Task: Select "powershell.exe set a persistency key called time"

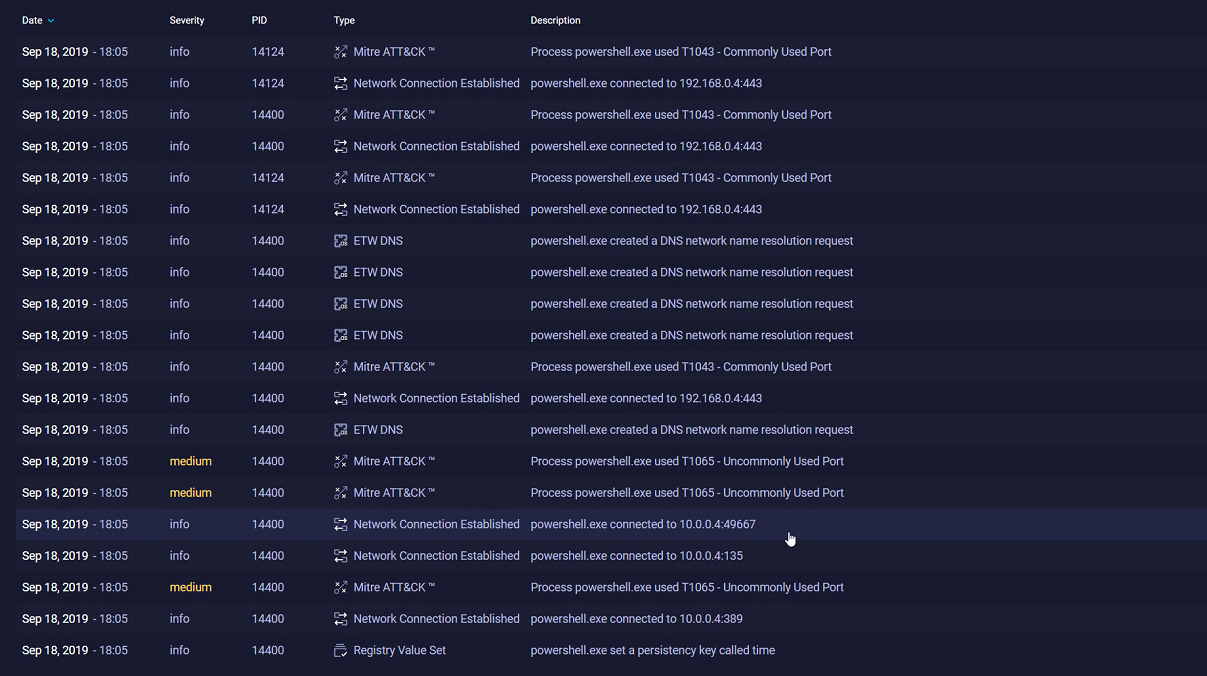Action: pos(653,650)
